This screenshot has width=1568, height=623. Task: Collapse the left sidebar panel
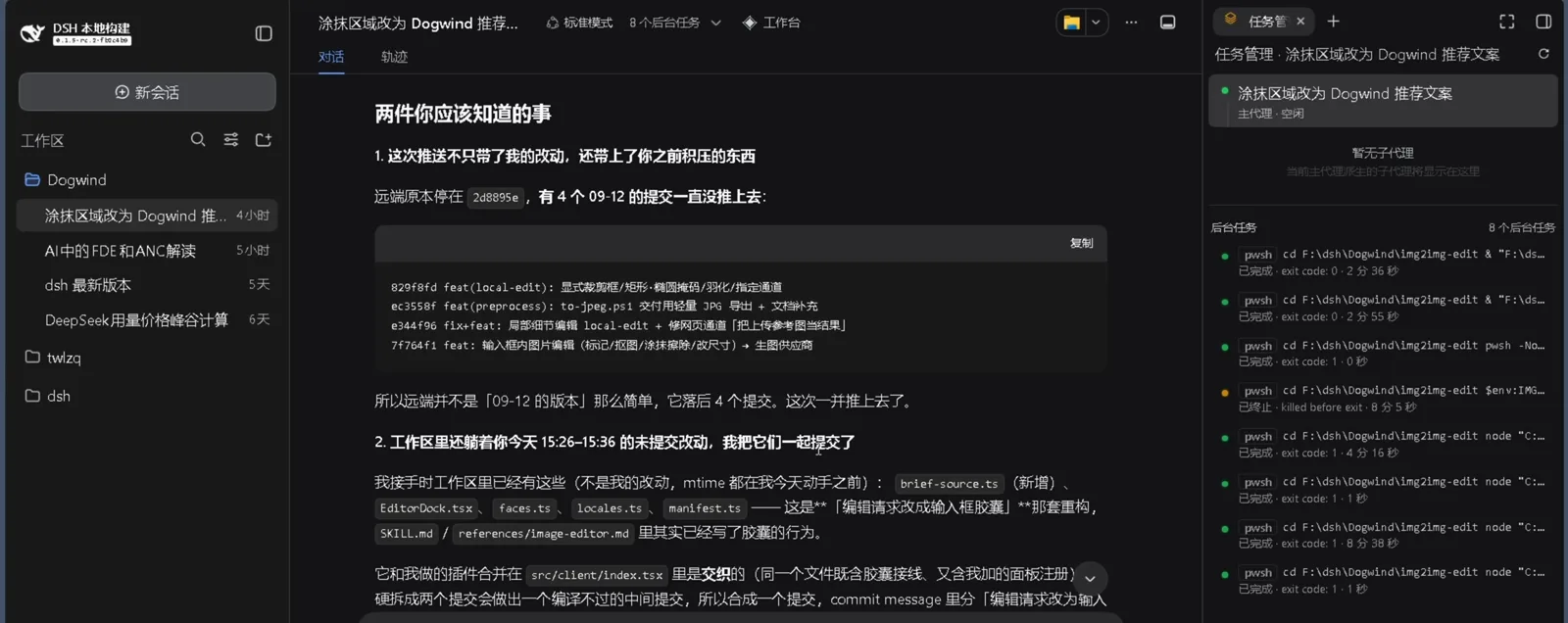[x=264, y=33]
